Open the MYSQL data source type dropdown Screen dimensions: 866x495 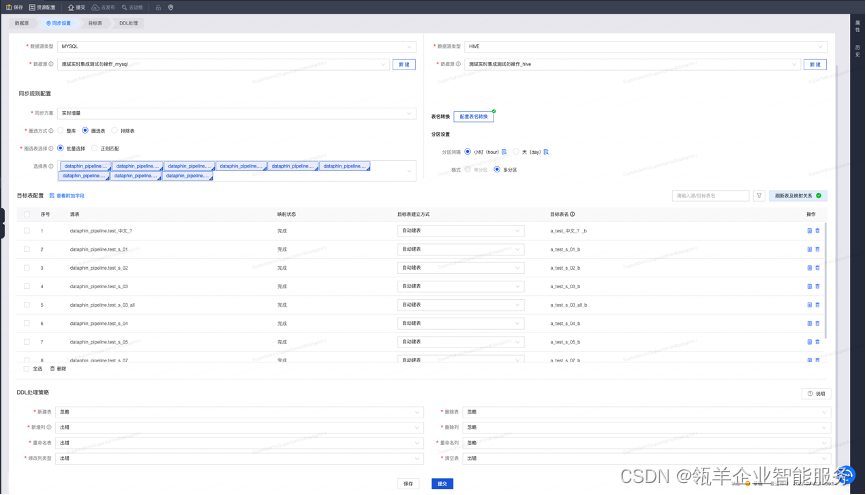tap(236, 46)
